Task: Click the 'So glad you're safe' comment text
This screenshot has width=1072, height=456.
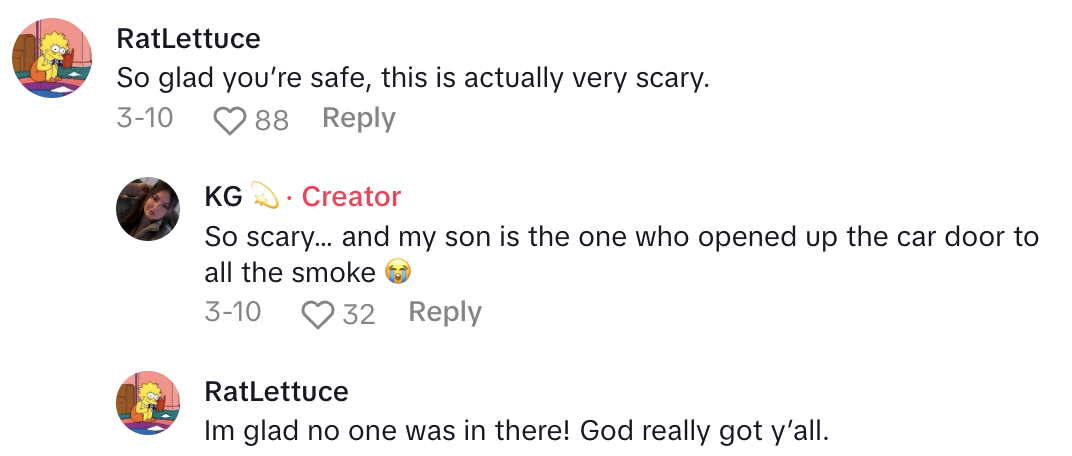Action: (412, 78)
